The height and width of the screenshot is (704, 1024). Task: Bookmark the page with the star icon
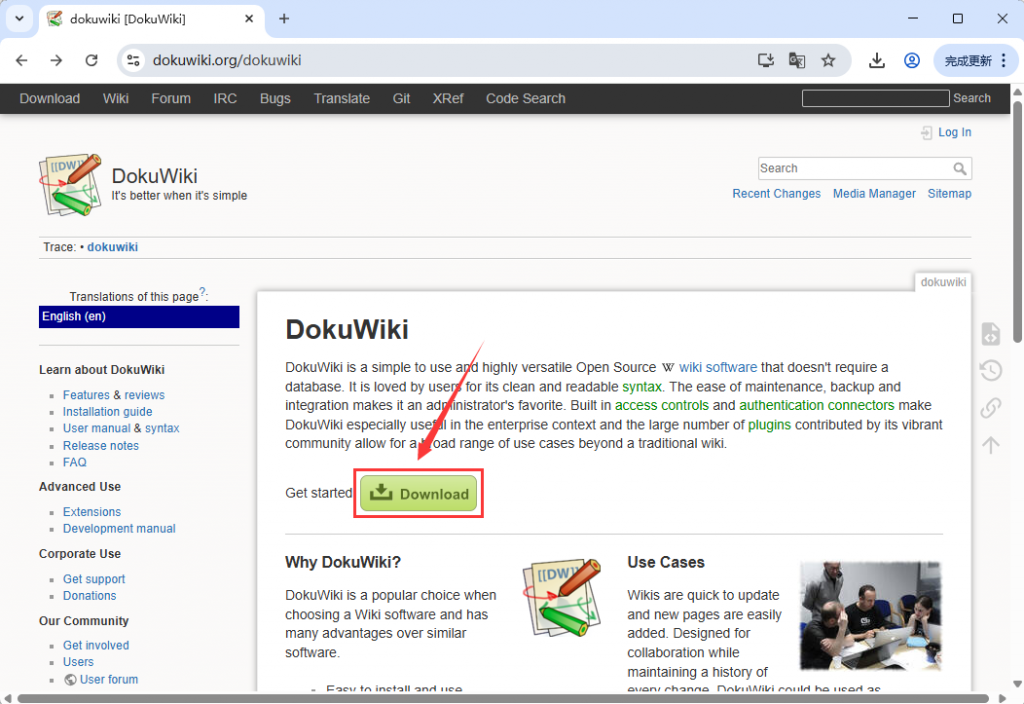tap(829, 60)
